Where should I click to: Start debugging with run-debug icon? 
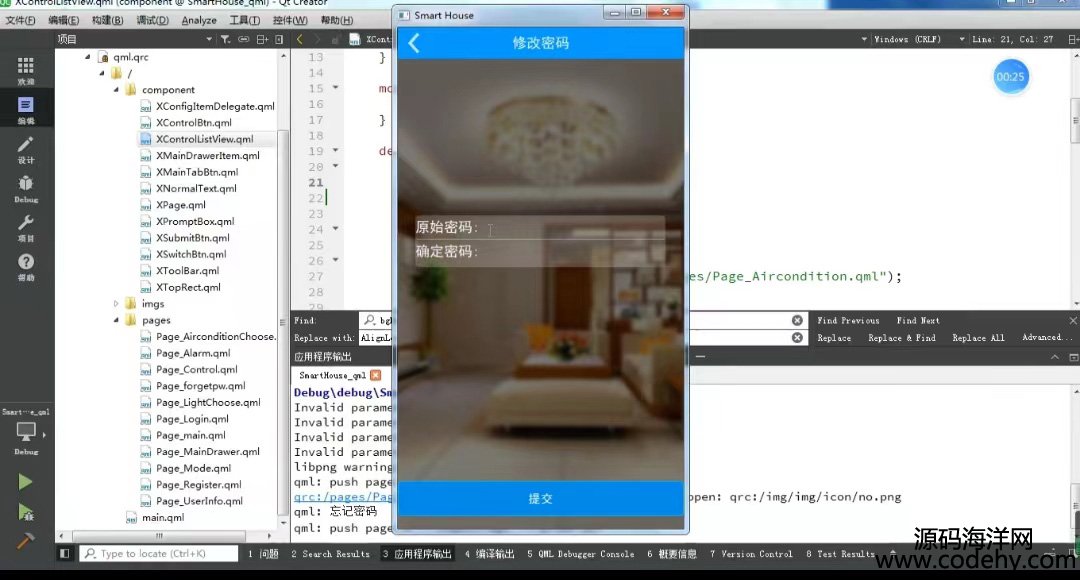[25, 512]
